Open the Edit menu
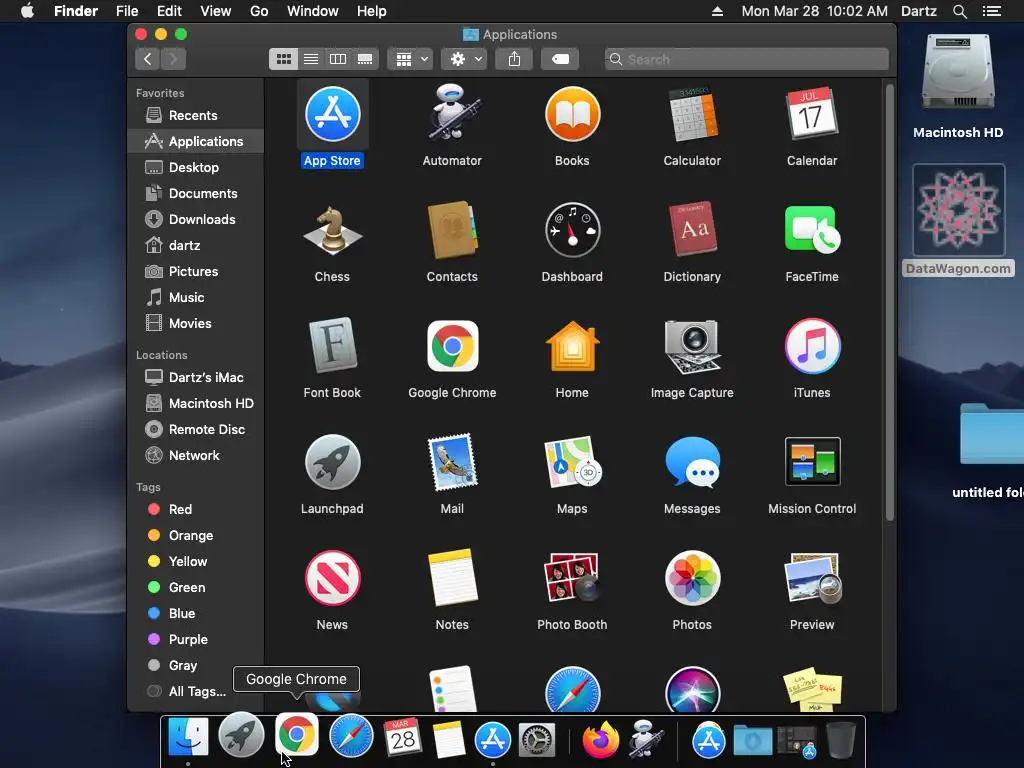 [x=169, y=11]
